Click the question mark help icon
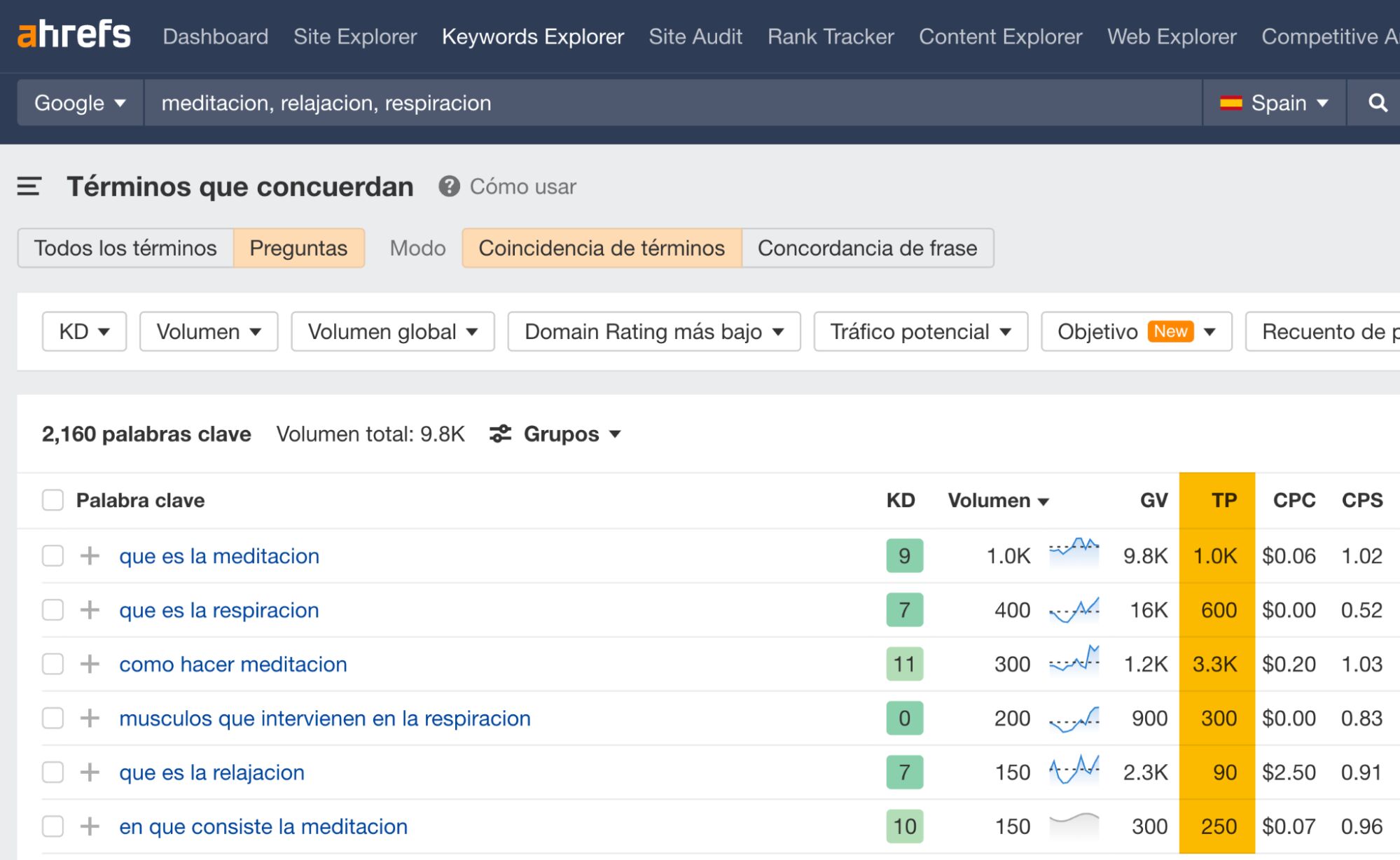 coord(449,186)
